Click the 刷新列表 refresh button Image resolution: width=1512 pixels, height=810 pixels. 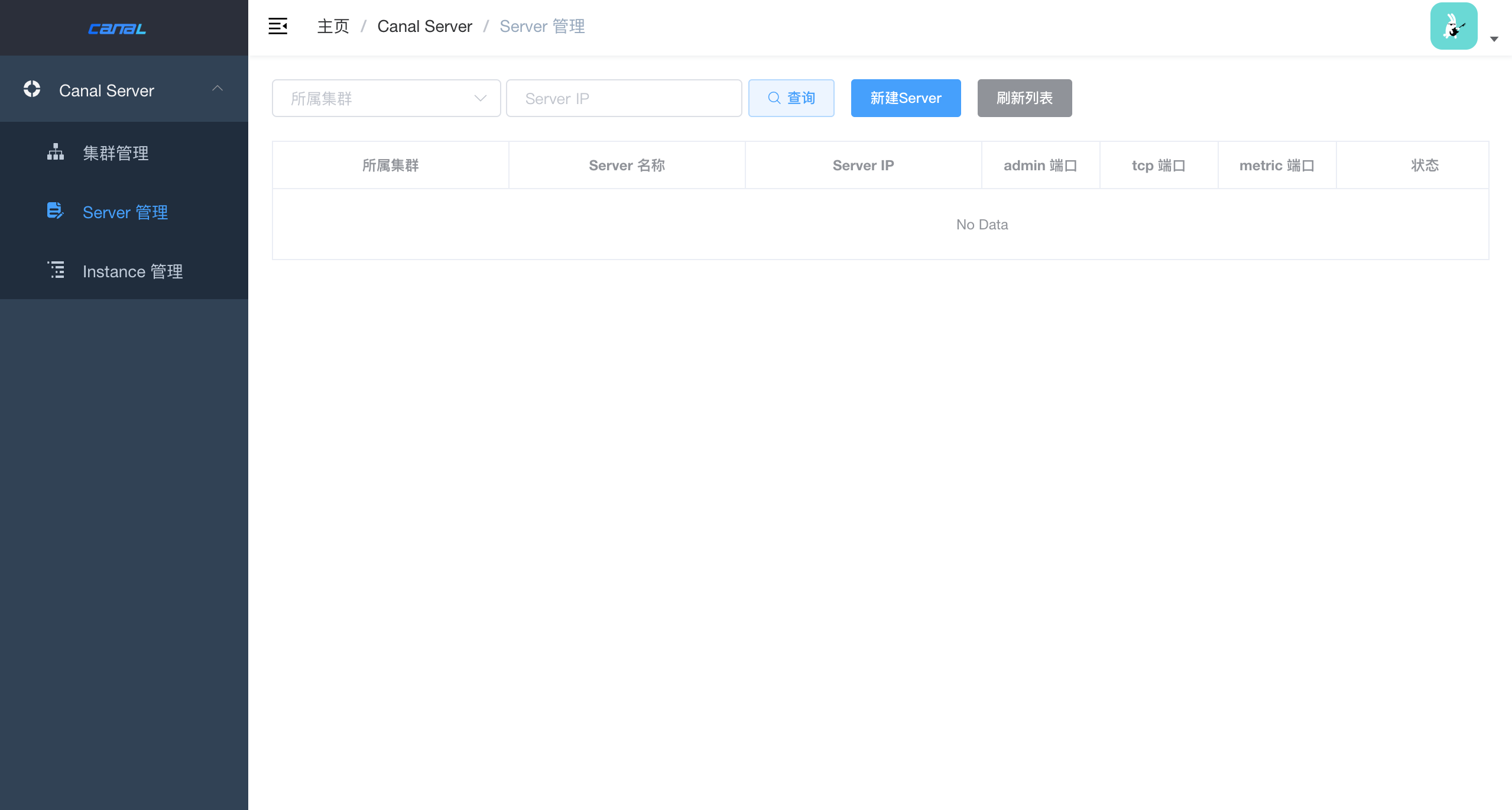(1024, 98)
